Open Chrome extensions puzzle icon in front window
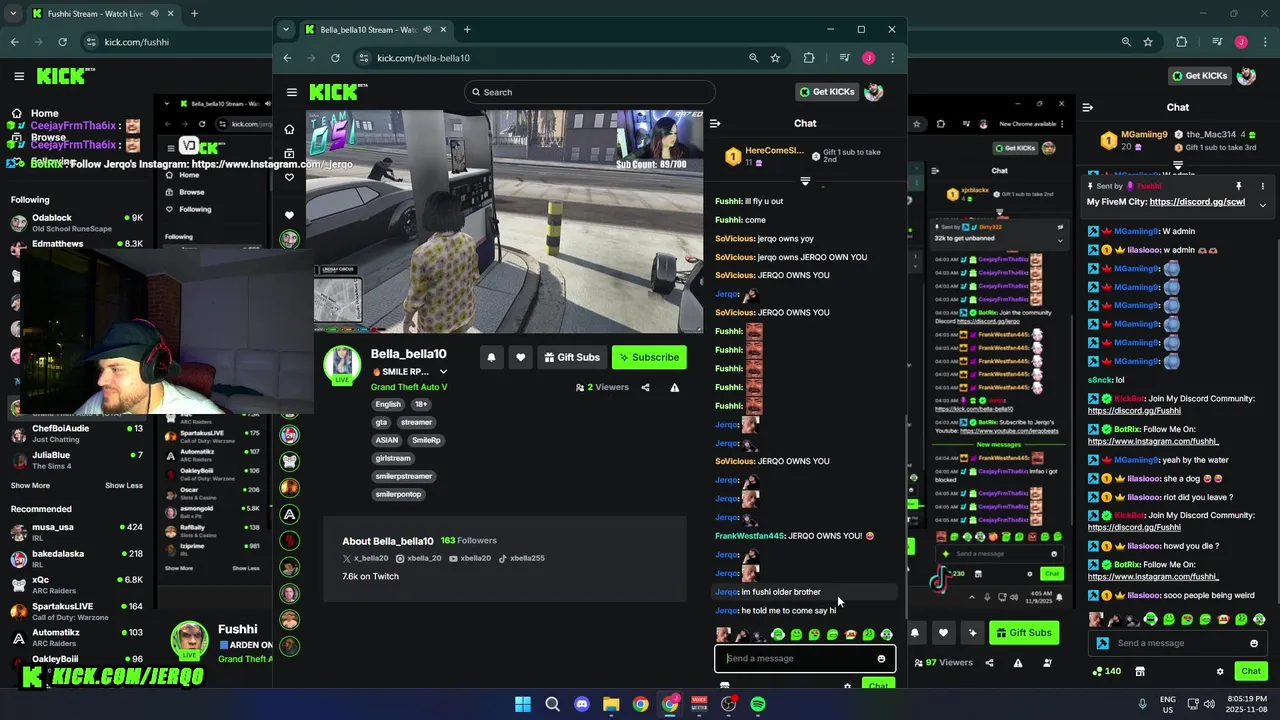This screenshot has height=720, width=1280. [809, 58]
